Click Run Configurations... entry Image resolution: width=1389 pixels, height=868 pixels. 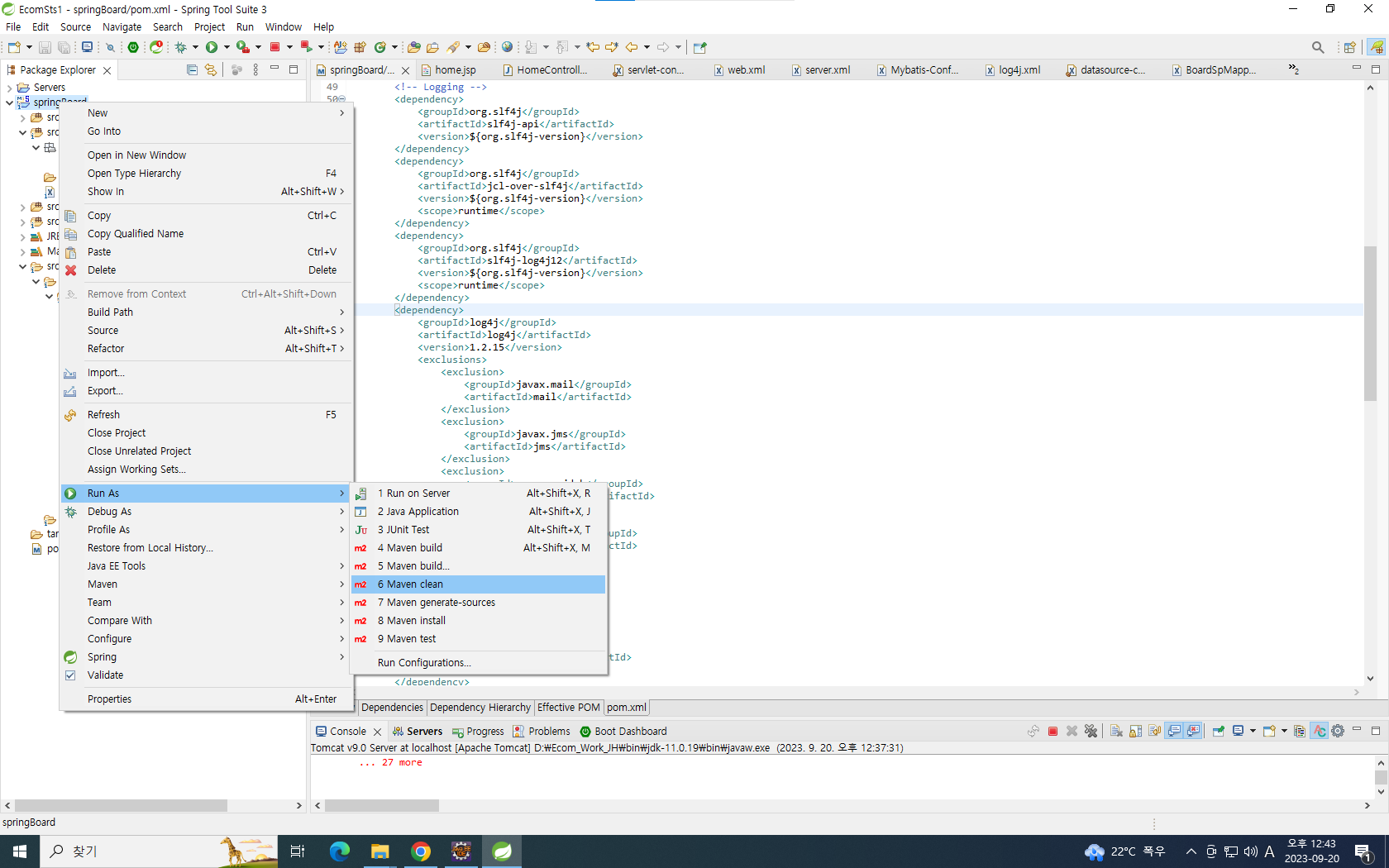(x=479, y=663)
